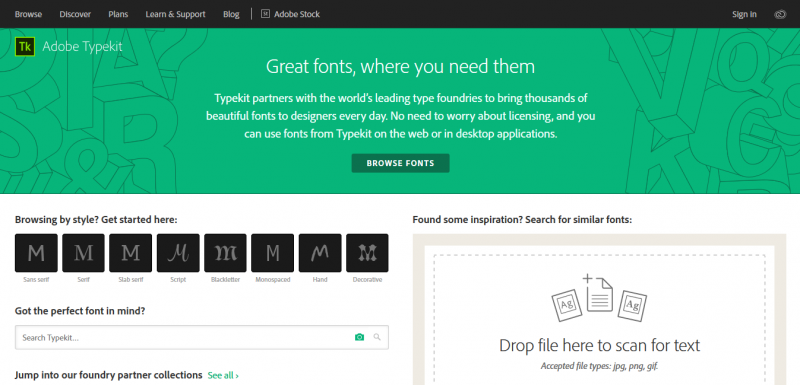Open the Discover menu item
Image resolution: width=800 pixels, height=385 pixels.
pos(75,14)
